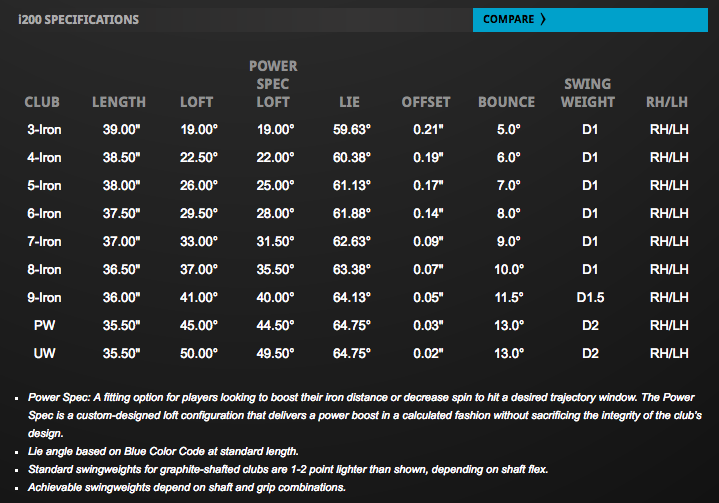
Task: Click the D1.5 swing weight value
Action: coord(590,298)
